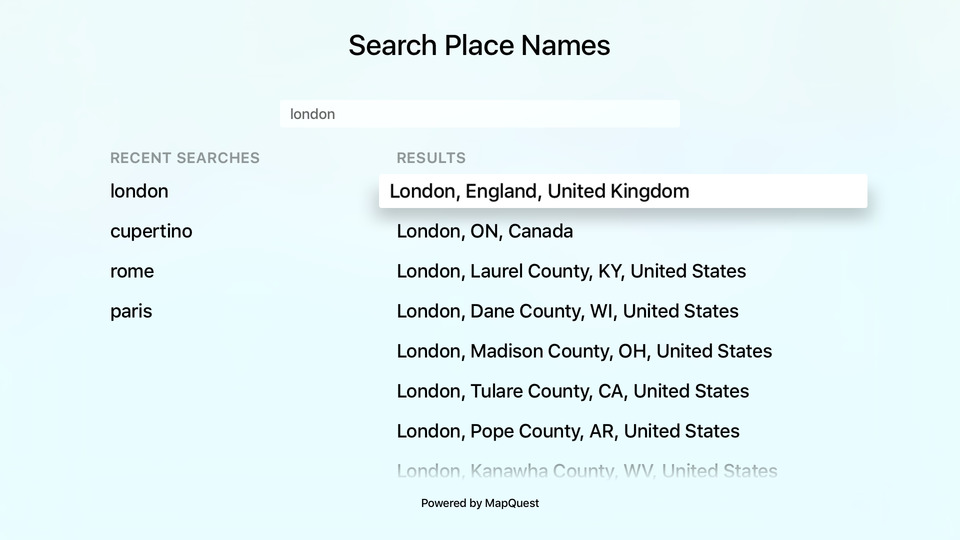Viewport: 960px width, 540px height.
Task: Select recent search rome
Action: (132, 271)
